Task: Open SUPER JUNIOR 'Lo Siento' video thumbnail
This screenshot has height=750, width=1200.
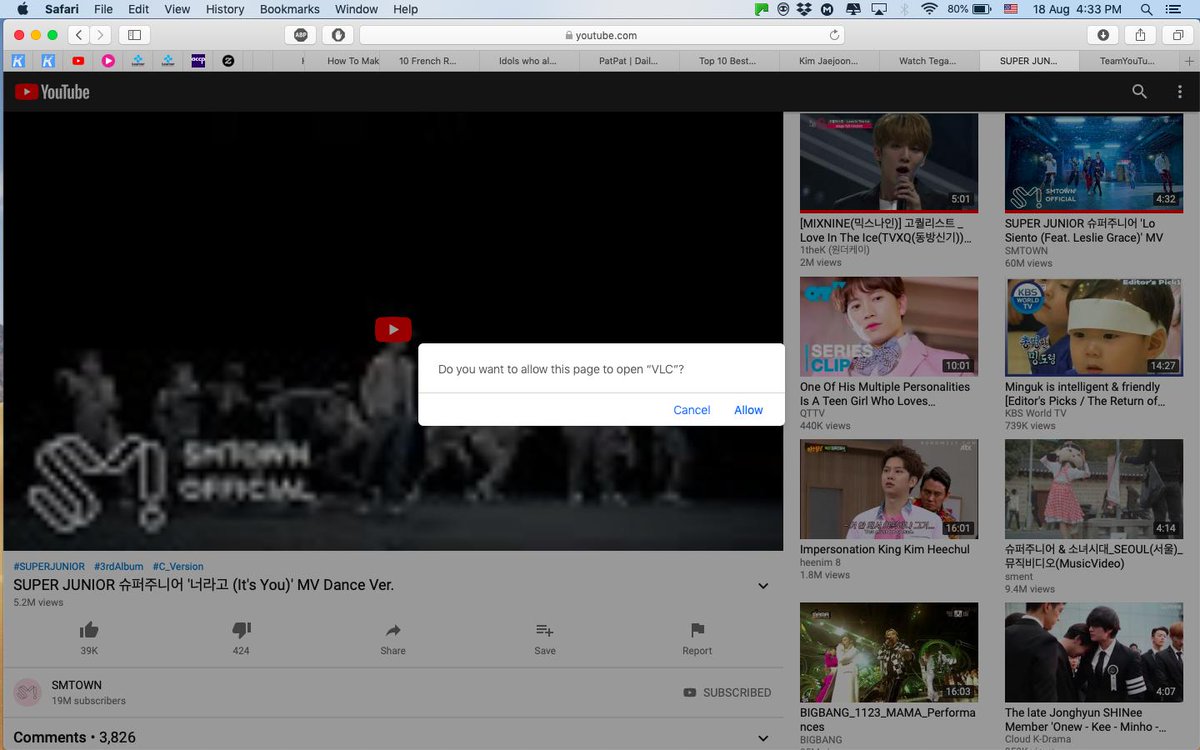Action: point(1094,162)
